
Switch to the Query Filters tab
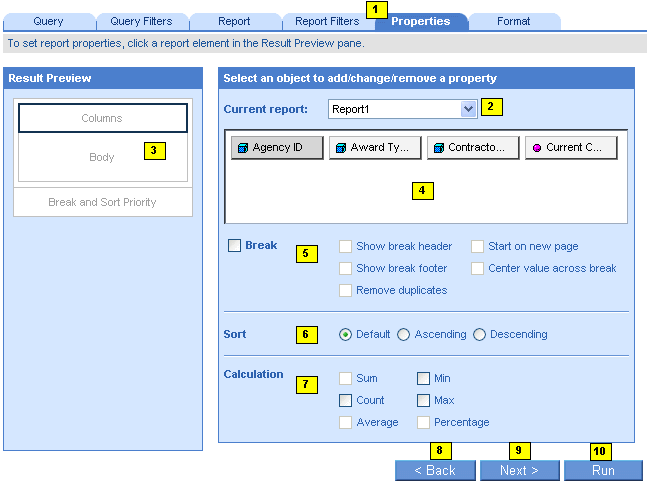[x=141, y=21]
